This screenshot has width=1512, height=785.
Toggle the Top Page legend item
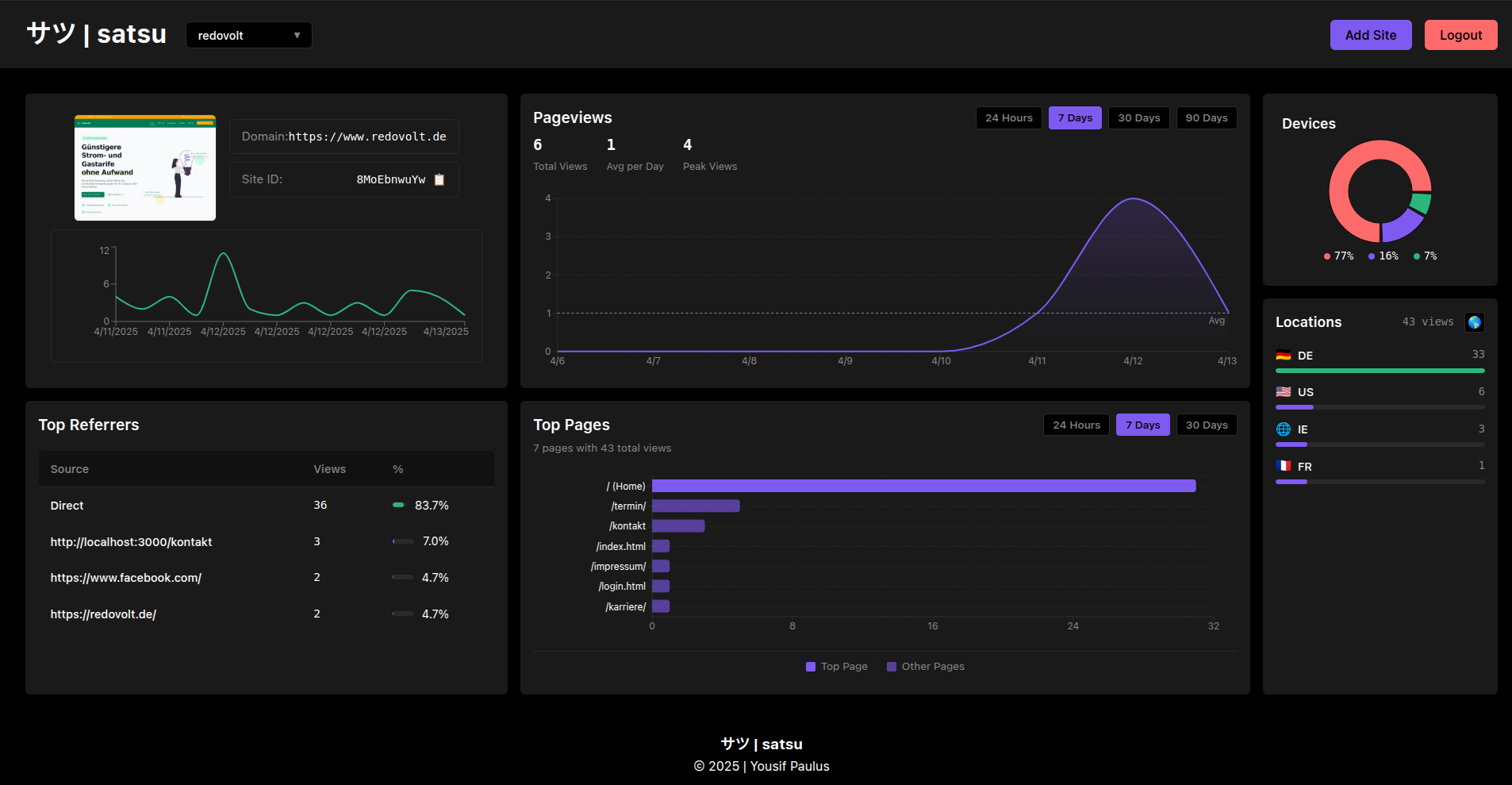(837, 667)
